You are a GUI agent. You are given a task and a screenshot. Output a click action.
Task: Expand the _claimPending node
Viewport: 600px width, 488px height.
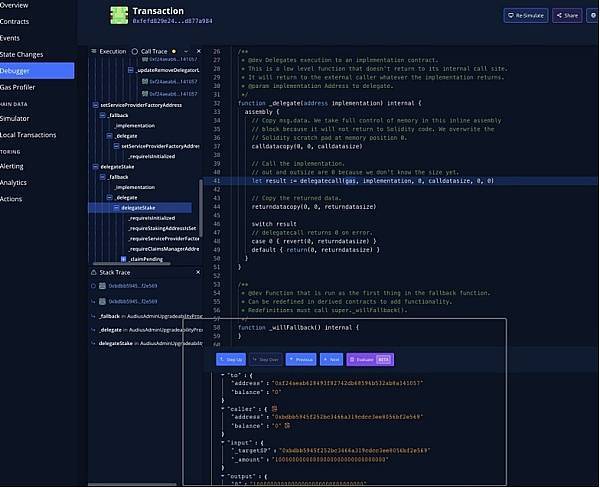click(x=124, y=259)
